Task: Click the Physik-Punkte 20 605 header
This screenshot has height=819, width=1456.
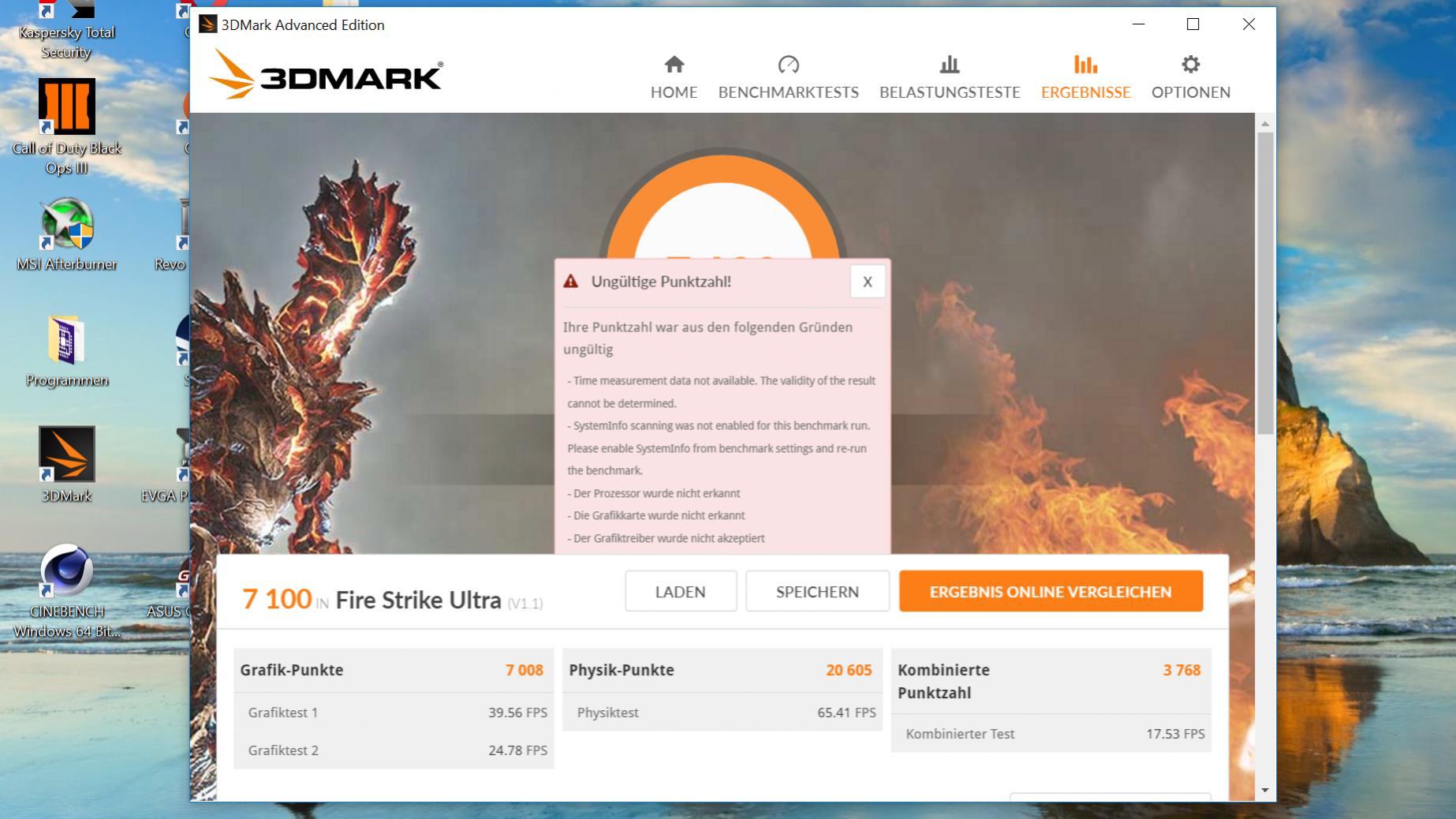Action: tap(722, 670)
